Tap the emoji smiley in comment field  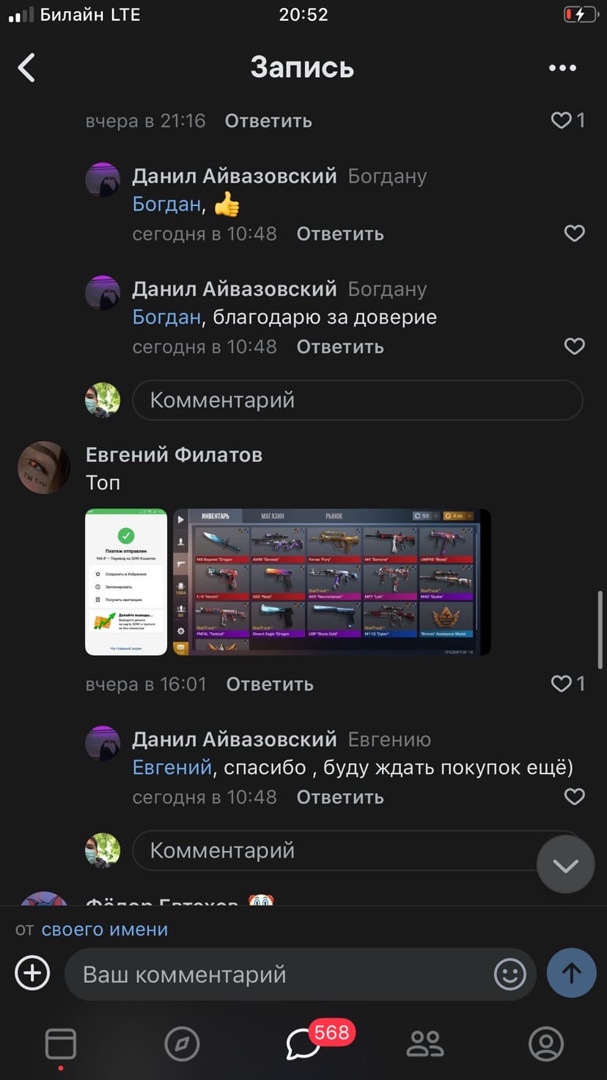click(510, 974)
